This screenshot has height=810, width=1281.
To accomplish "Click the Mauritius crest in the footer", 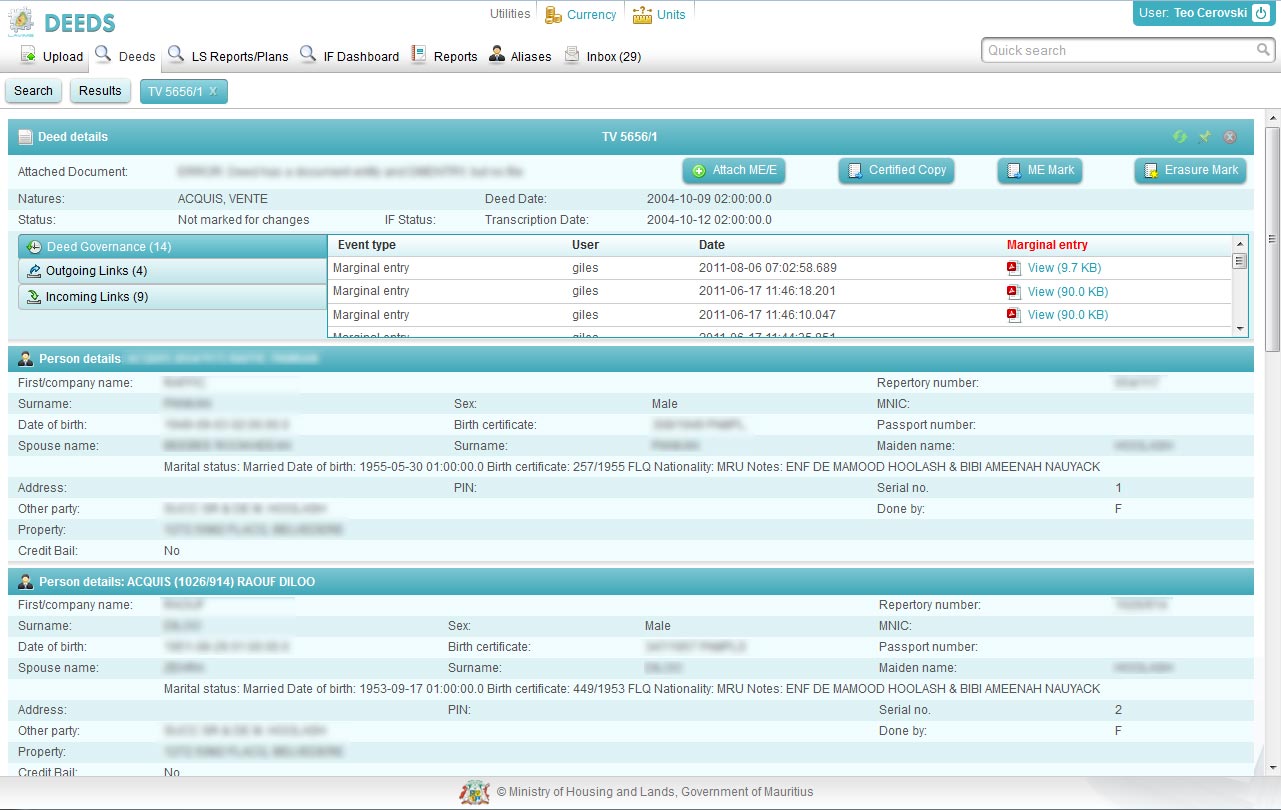I will [475, 792].
